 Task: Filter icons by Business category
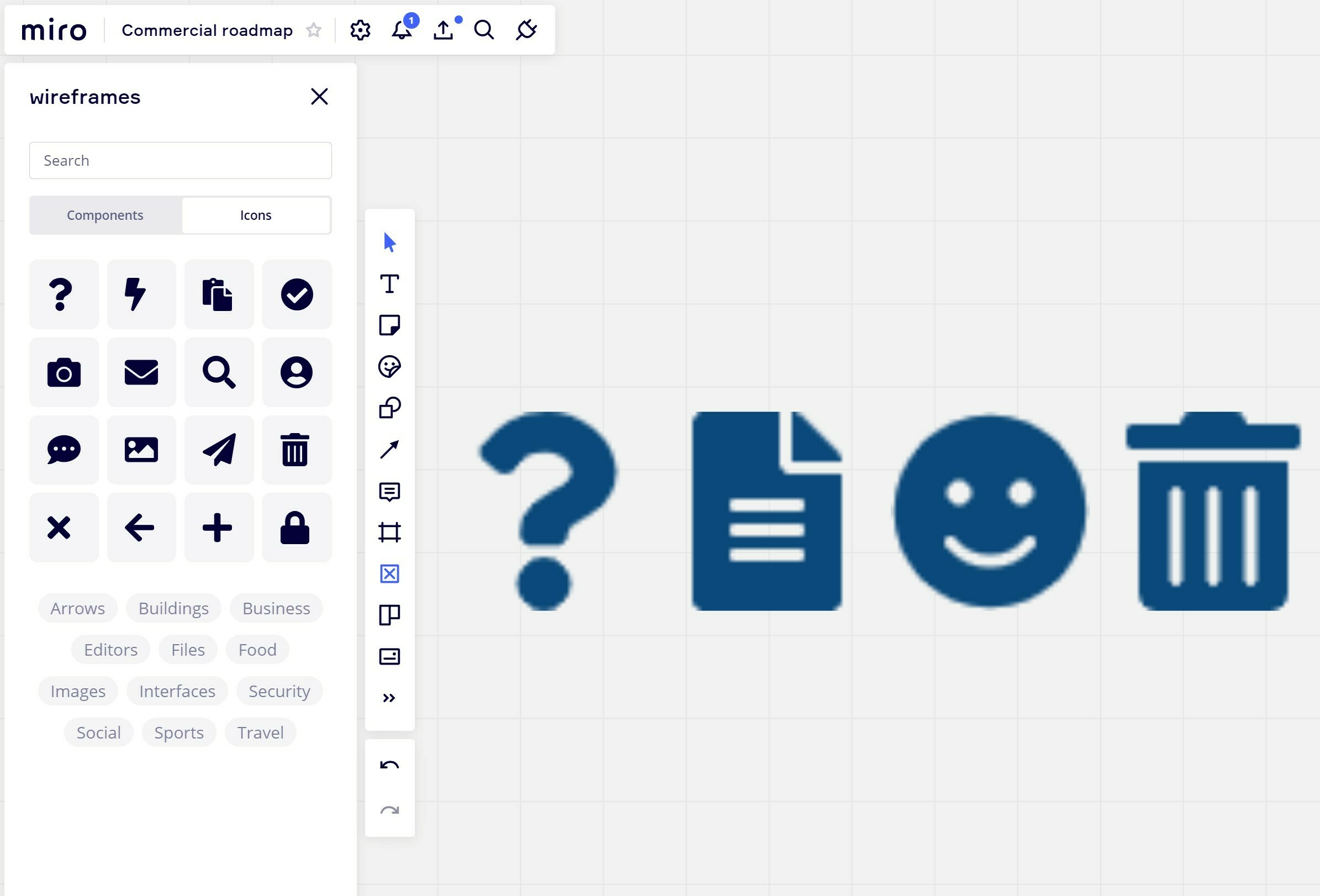(x=277, y=608)
